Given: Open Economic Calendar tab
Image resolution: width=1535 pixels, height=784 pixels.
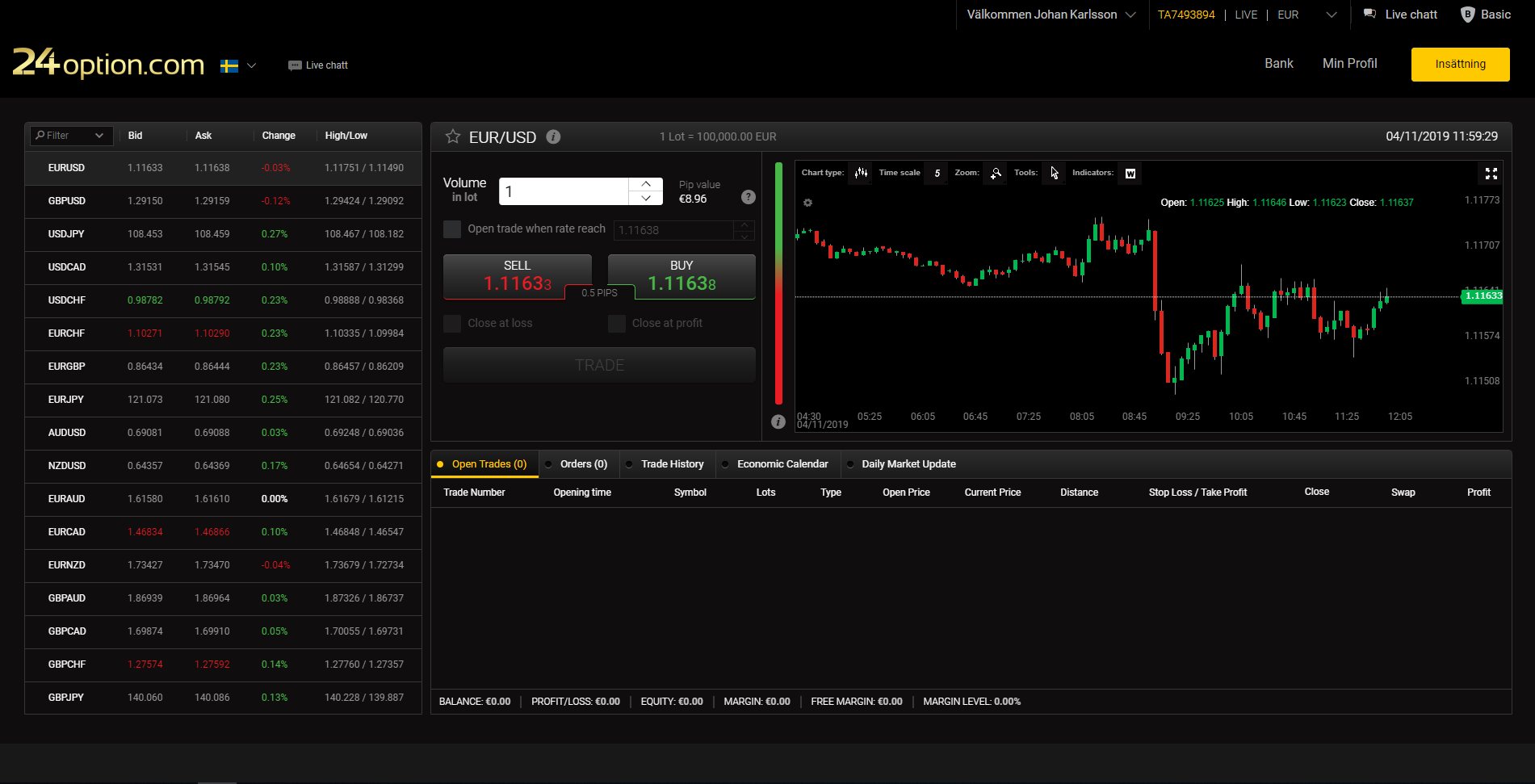Looking at the screenshot, I should [x=777, y=464].
